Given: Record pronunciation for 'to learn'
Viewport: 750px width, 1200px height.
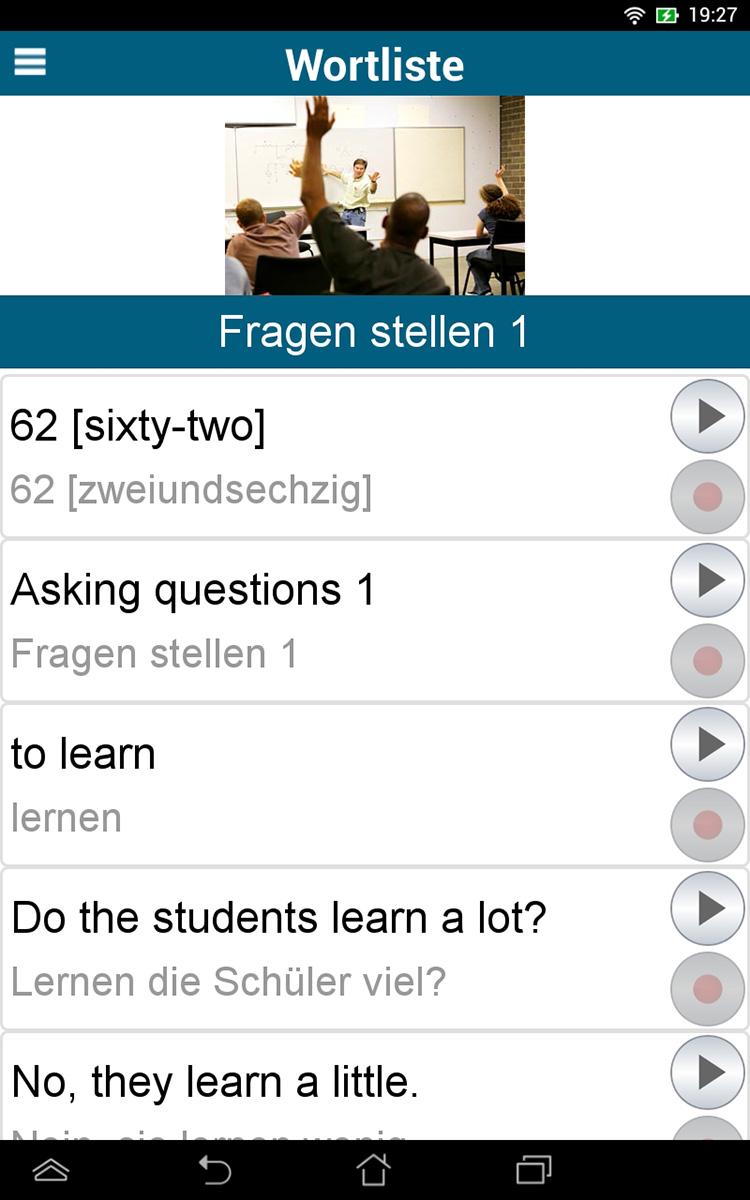Looking at the screenshot, I should click(707, 824).
